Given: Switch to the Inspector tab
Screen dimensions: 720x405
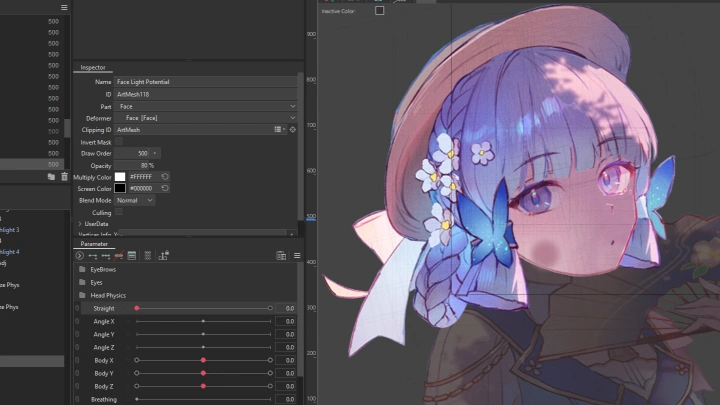Looking at the screenshot, I should pyautogui.click(x=93, y=68).
